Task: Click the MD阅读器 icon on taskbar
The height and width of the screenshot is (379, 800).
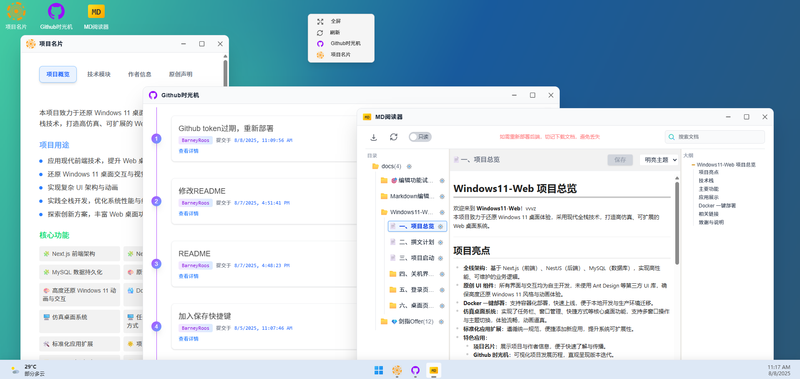Action: click(434, 370)
